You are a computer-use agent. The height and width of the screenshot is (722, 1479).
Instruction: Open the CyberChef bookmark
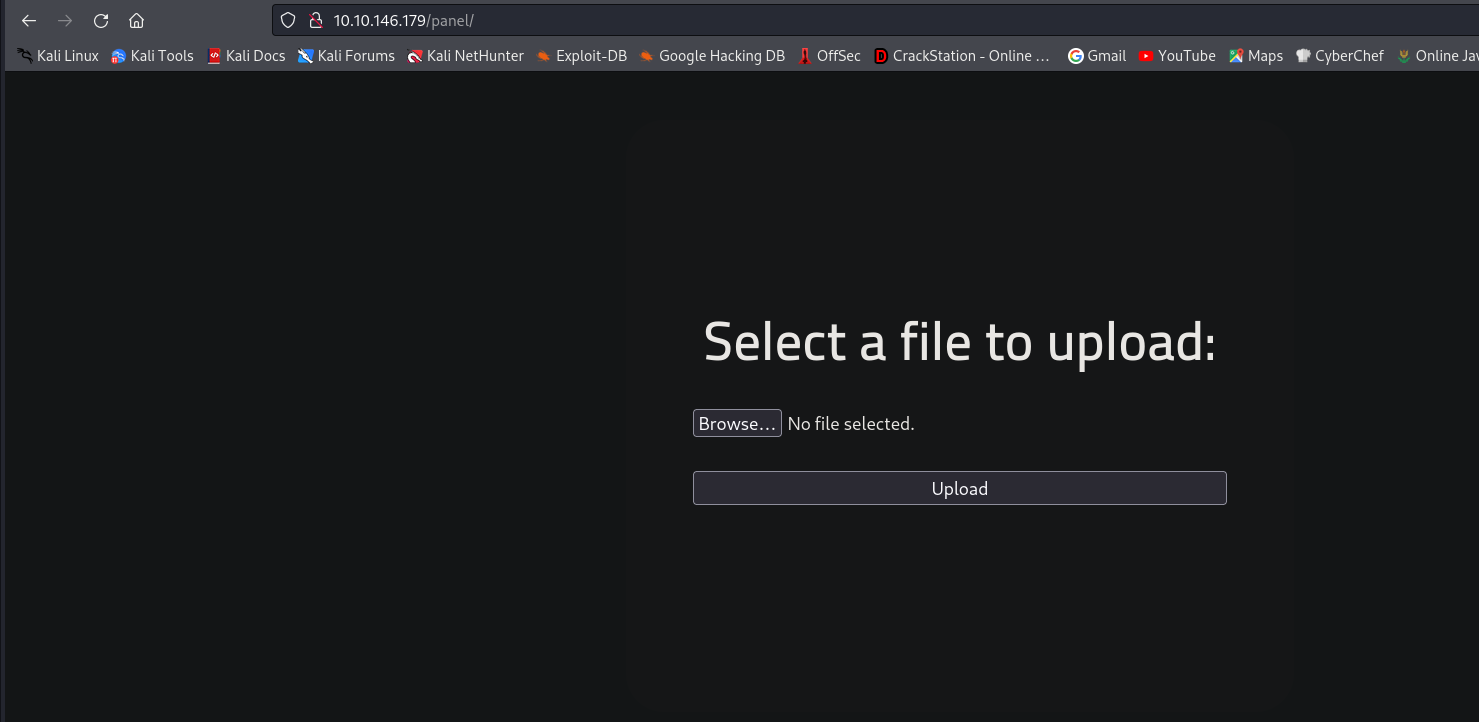pos(1339,56)
